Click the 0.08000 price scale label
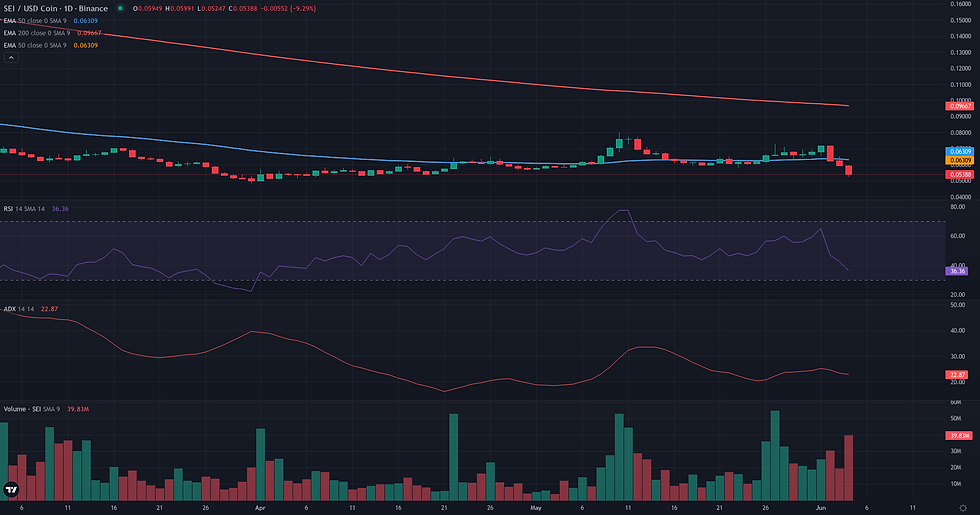Screen dimensions: 980x515 point(961,133)
